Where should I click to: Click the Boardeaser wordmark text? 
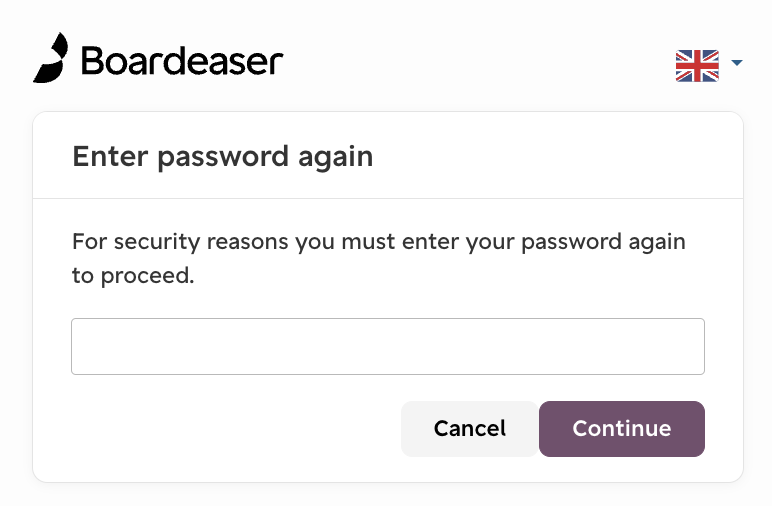pos(182,62)
